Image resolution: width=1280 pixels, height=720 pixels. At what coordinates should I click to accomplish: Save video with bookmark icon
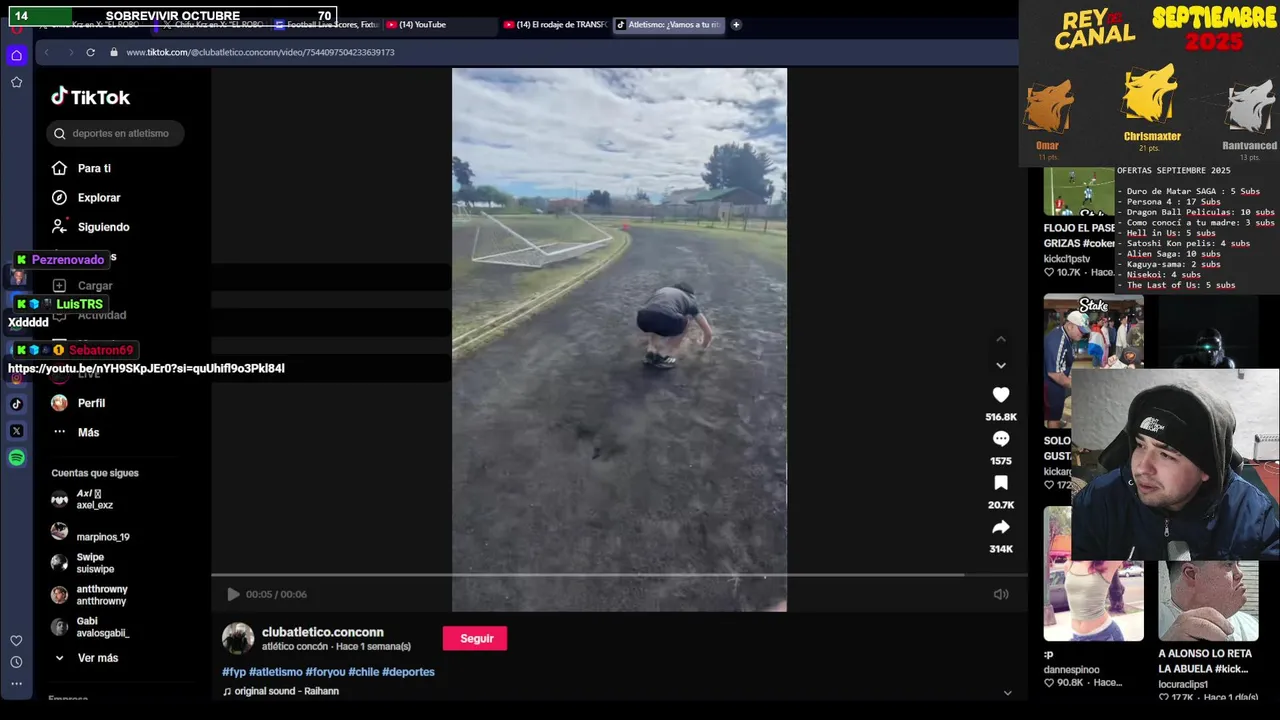1001,483
